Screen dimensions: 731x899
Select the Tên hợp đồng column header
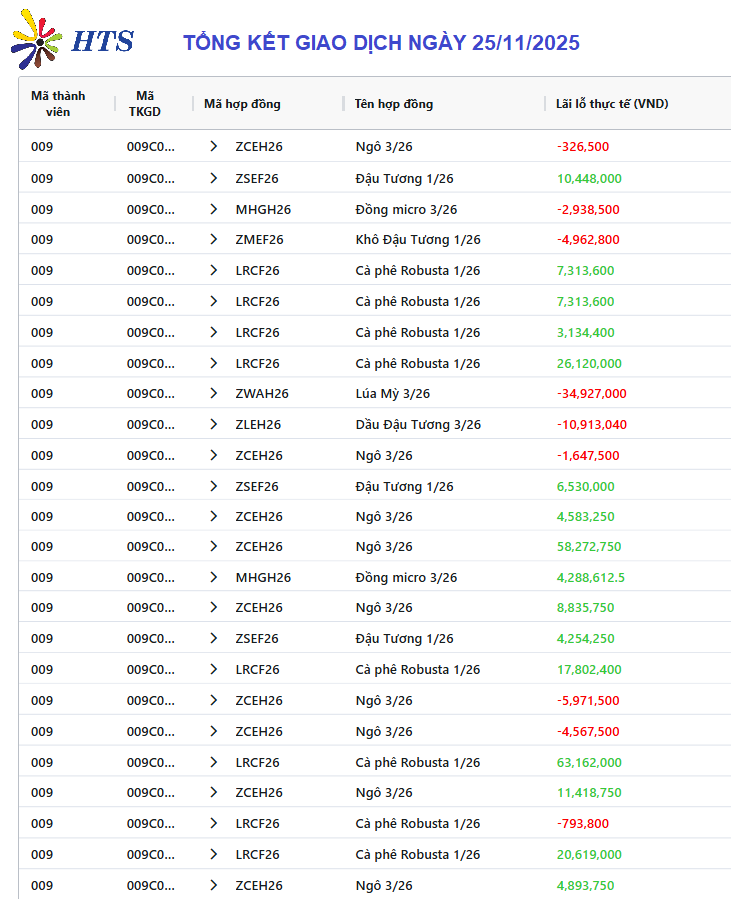393,104
